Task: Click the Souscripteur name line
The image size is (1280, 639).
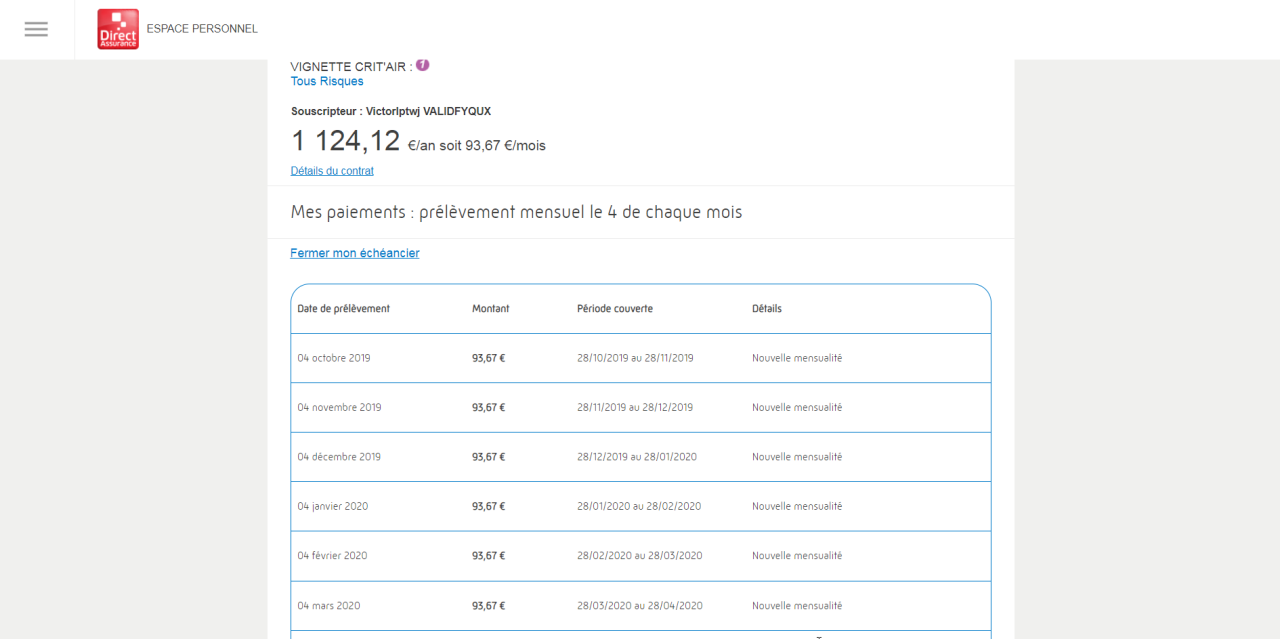Action: click(391, 111)
